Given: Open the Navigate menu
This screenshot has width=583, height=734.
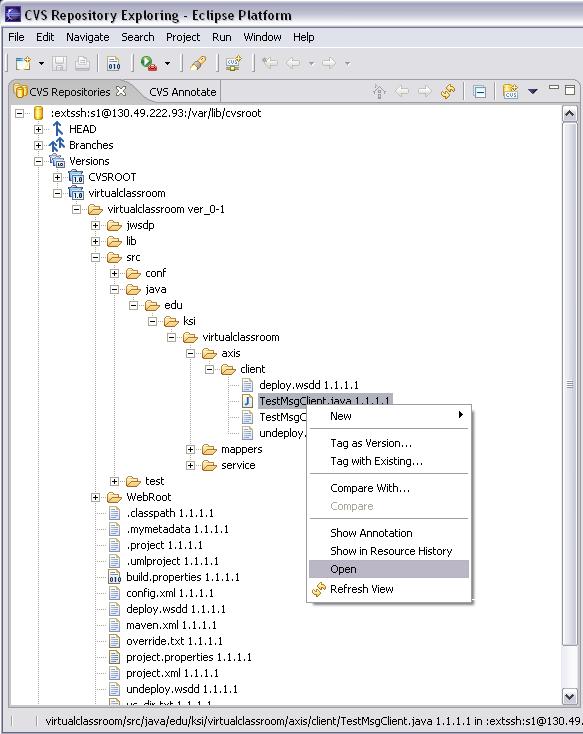Looking at the screenshot, I should (88, 37).
